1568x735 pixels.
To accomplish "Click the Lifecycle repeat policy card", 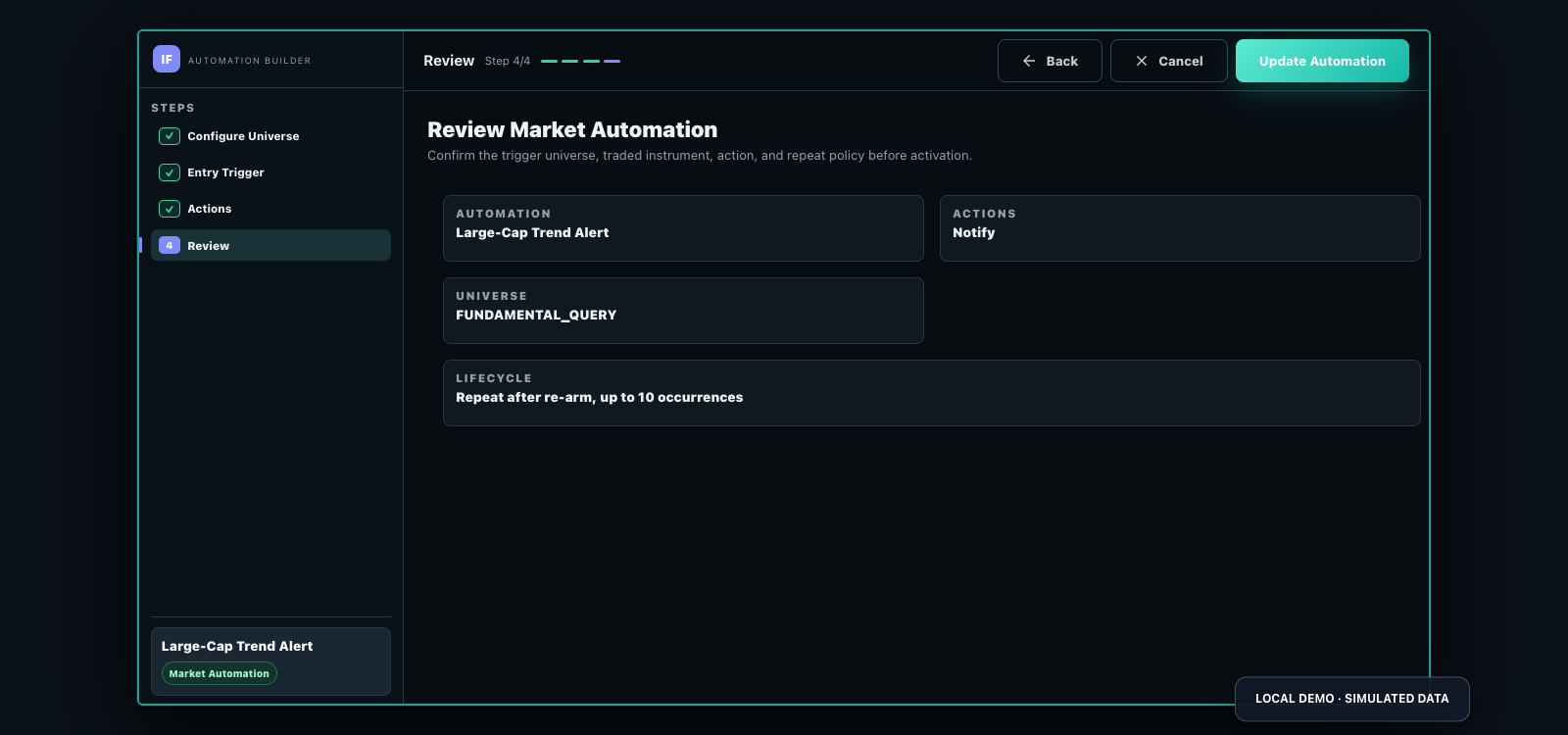I will [x=932, y=393].
